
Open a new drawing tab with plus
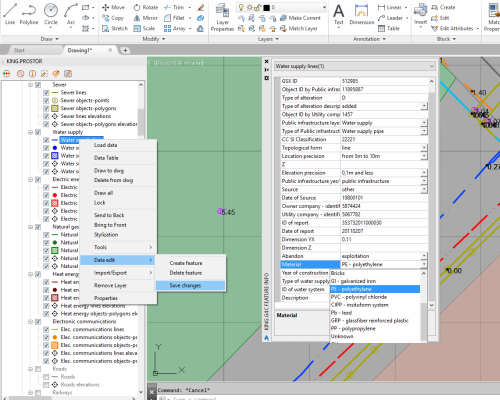125,50
